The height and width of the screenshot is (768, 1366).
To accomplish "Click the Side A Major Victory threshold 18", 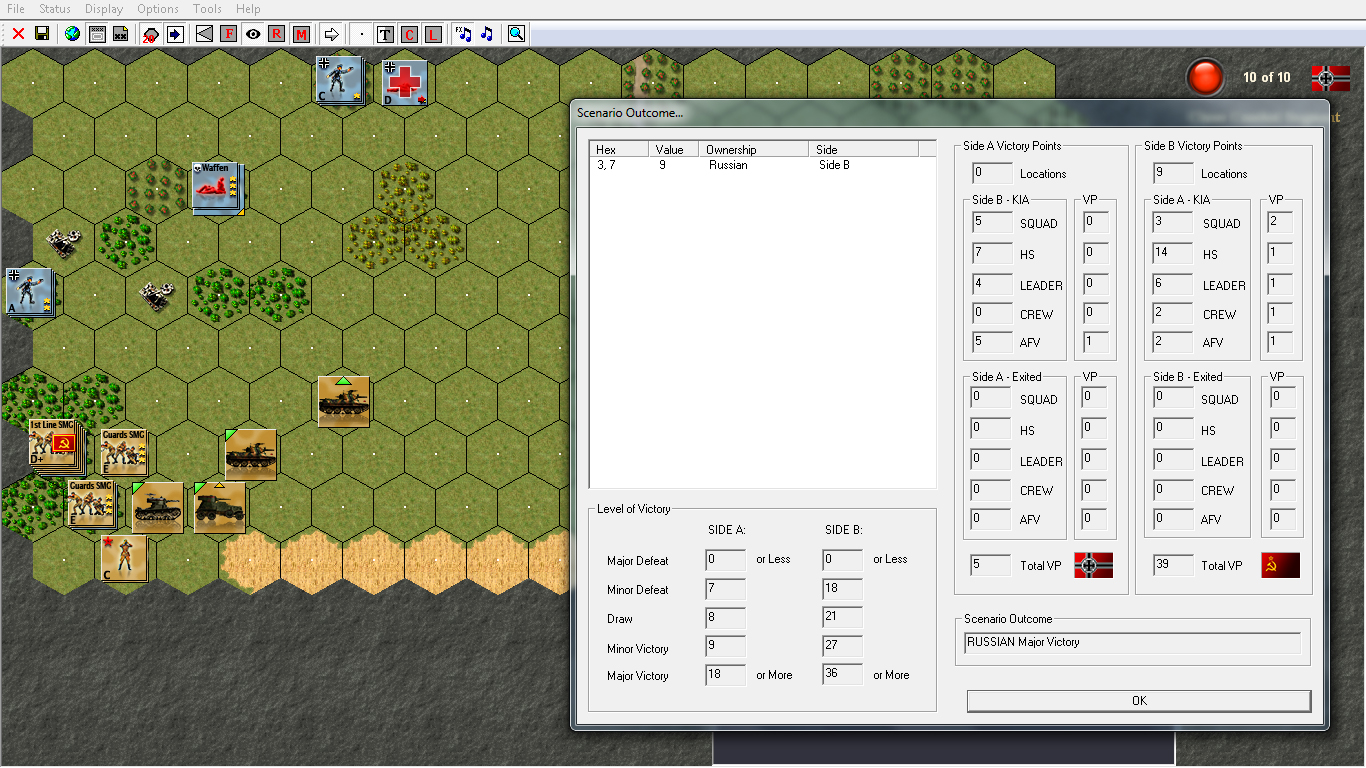I will click(x=725, y=675).
